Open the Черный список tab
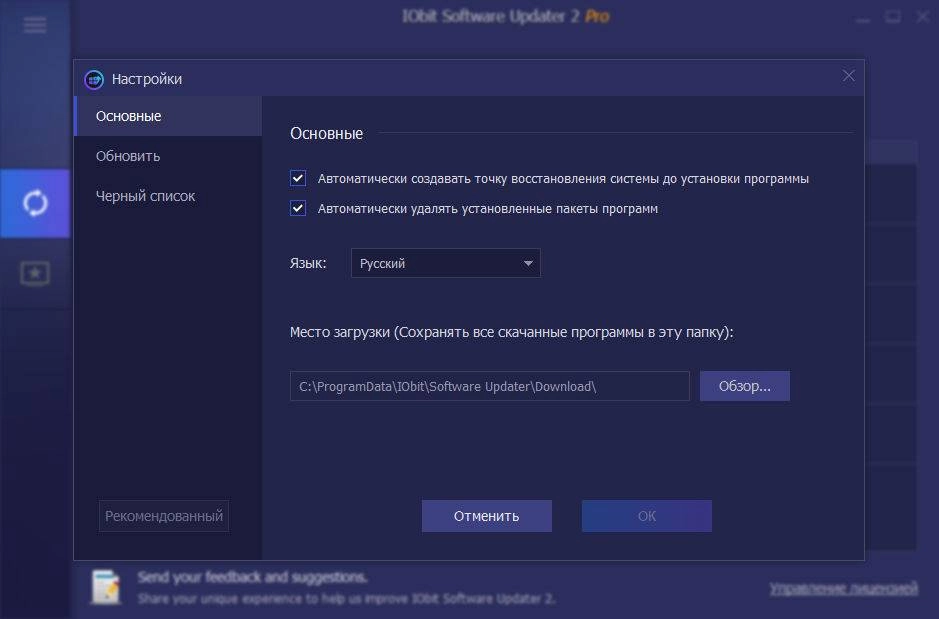 168,196
